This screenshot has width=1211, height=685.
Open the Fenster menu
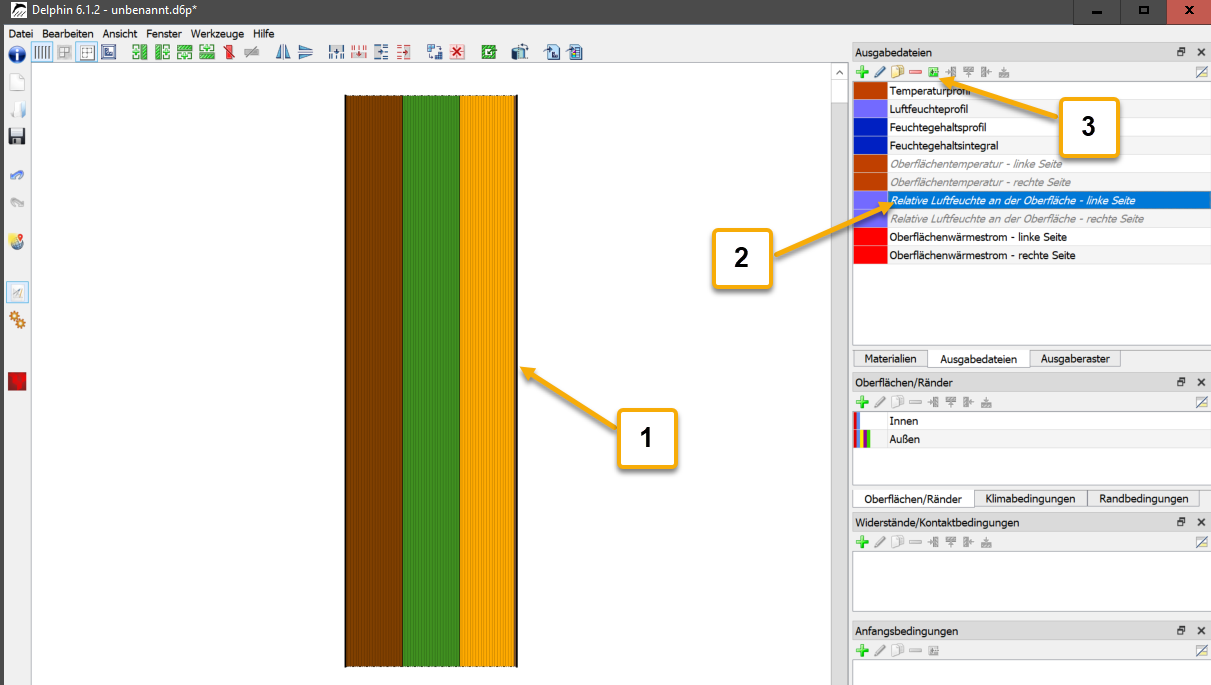[164, 34]
